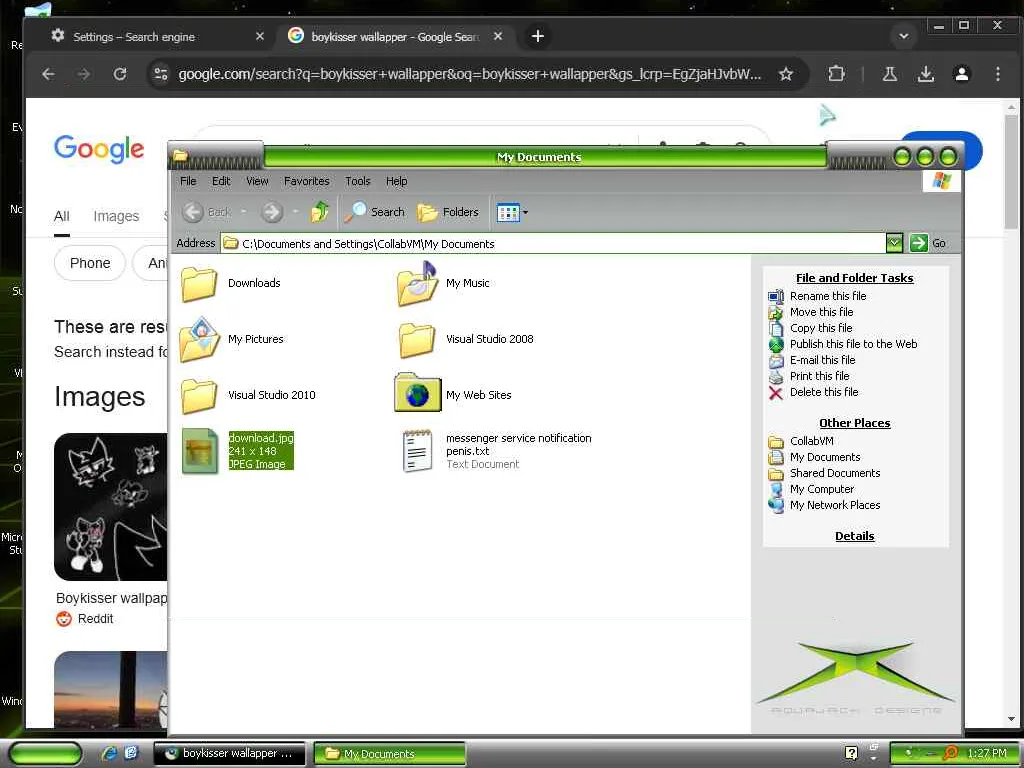This screenshot has width=1024, height=768.
Task: Open the Downloads folder icon
Action: coord(199,283)
